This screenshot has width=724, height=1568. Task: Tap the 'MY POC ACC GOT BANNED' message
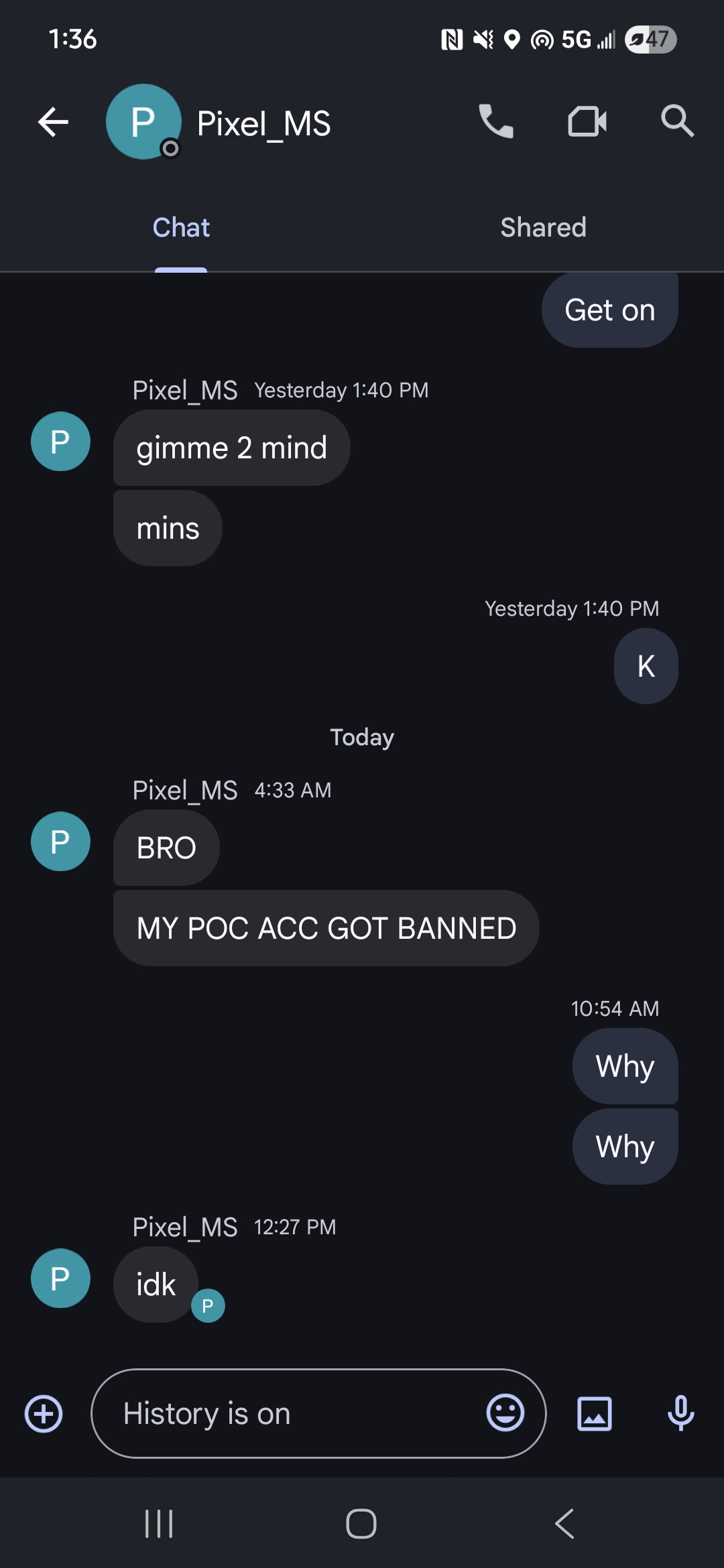click(326, 928)
